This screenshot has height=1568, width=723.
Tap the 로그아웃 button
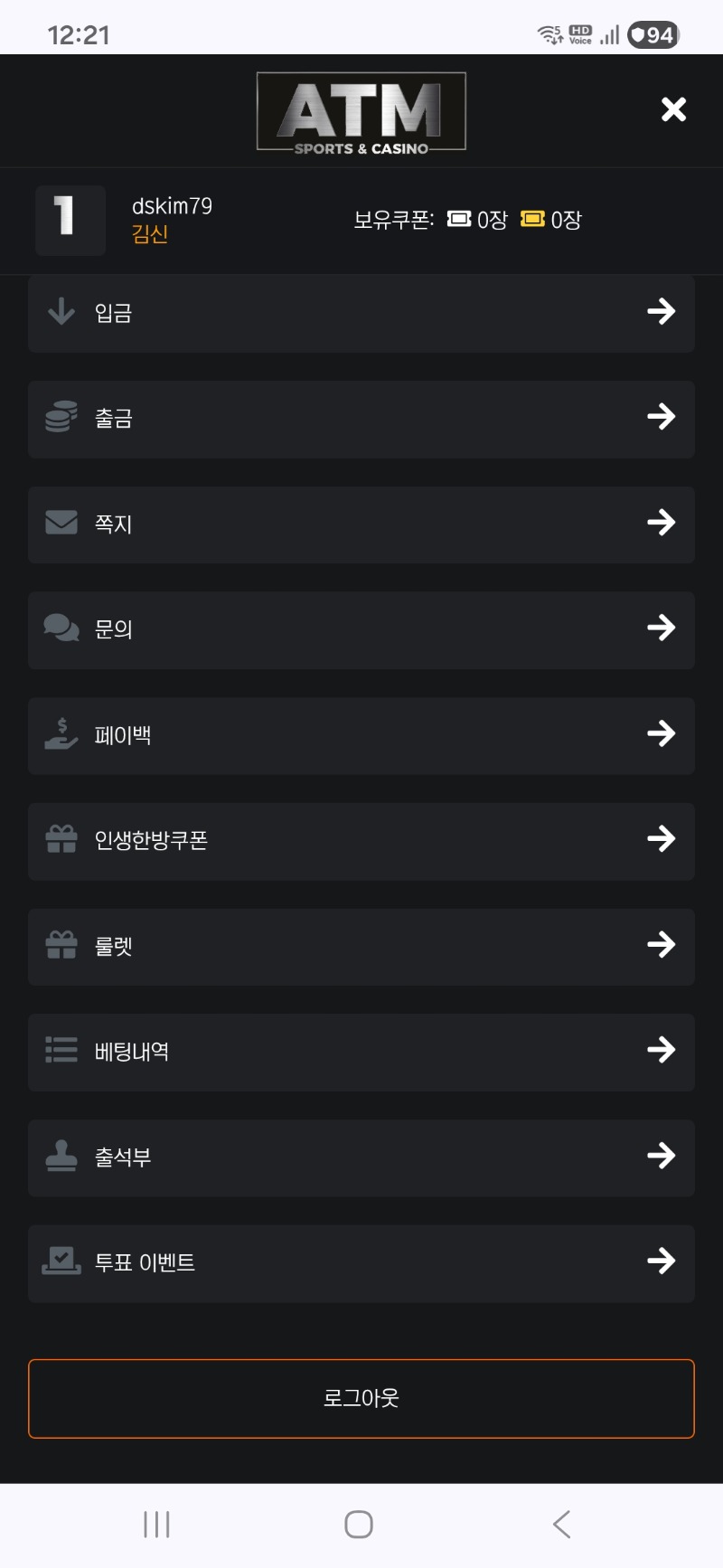tap(361, 1398)
